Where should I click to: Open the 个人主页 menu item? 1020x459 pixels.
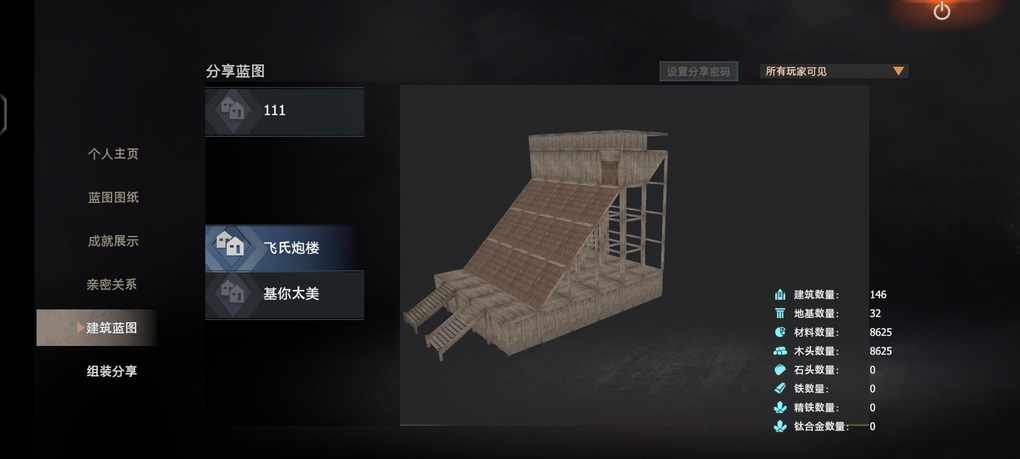click(x=113, y=154)
